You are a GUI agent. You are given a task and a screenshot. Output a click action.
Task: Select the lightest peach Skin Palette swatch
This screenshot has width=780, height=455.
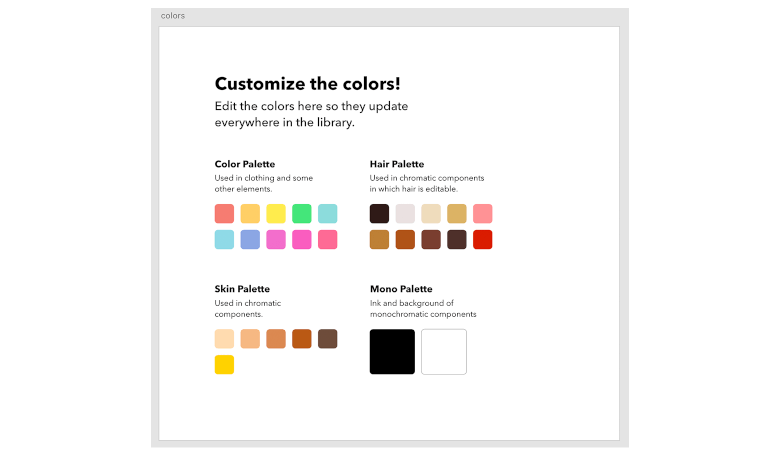[x=224, y=339]
